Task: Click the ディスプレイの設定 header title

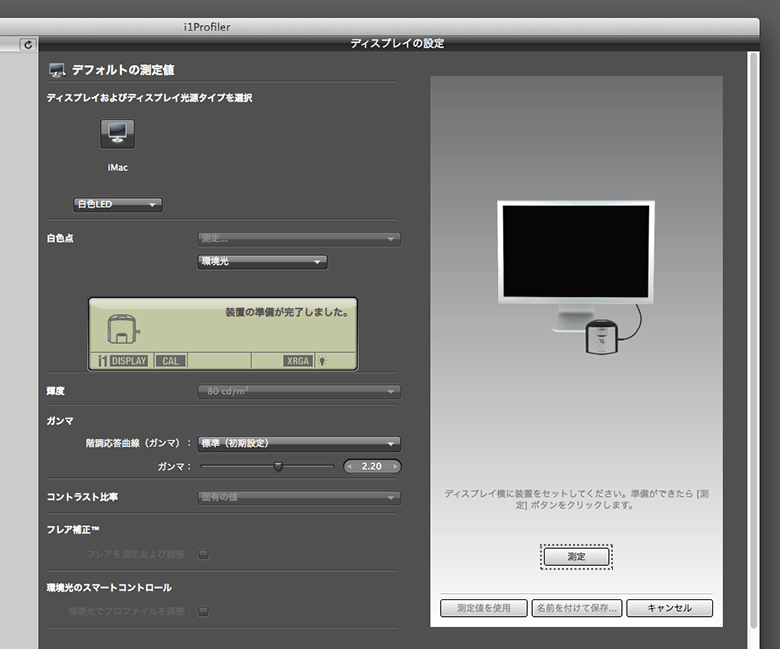Action: [x=397, y=44]
